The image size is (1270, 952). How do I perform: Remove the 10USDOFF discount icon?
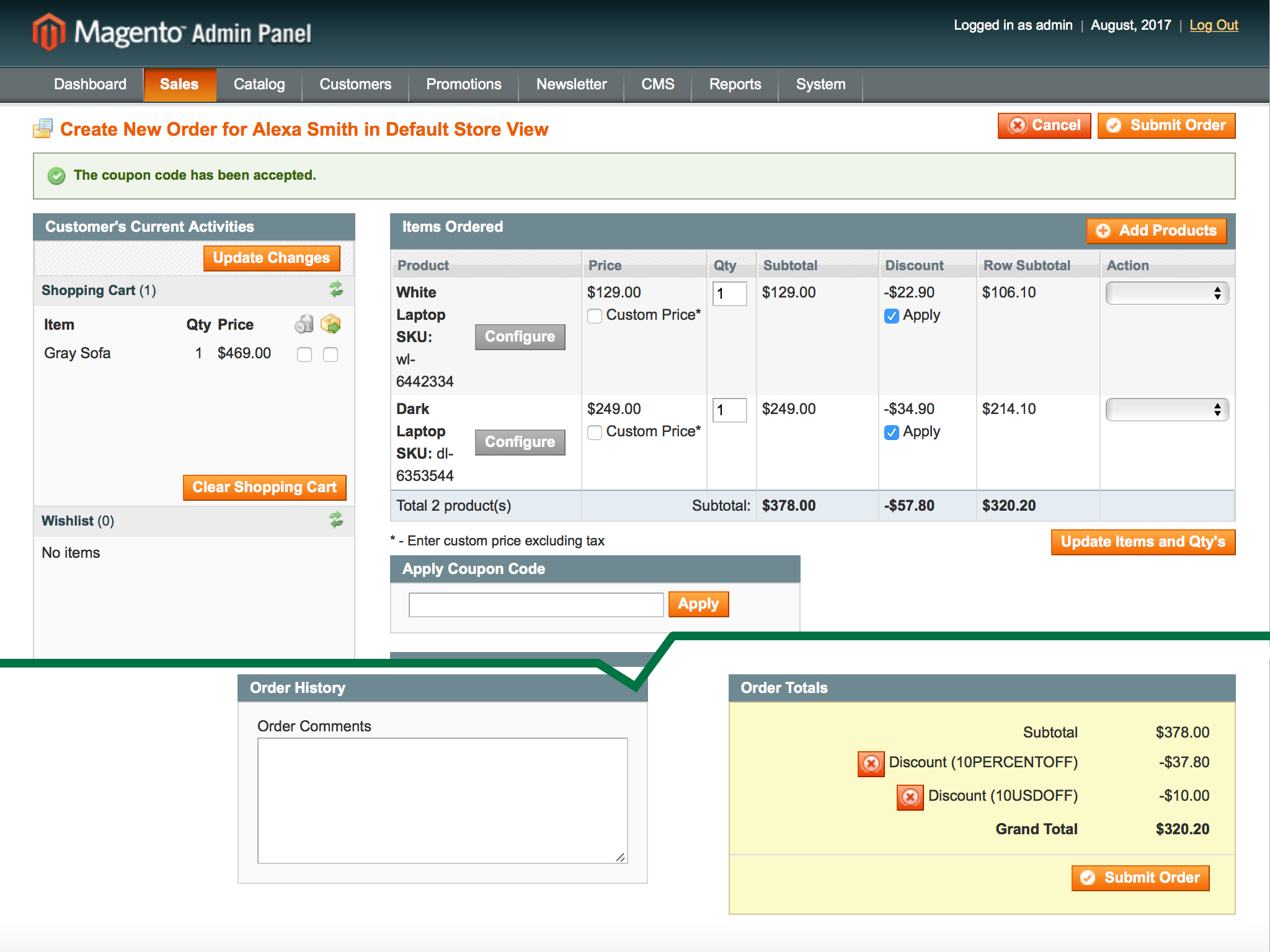point(910,796)
